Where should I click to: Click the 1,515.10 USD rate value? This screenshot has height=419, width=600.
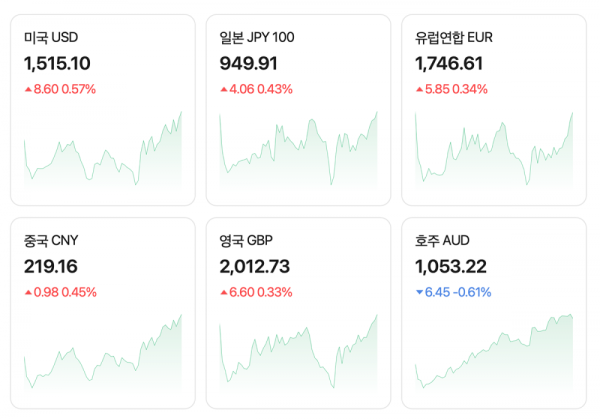(x=58, y=63)
